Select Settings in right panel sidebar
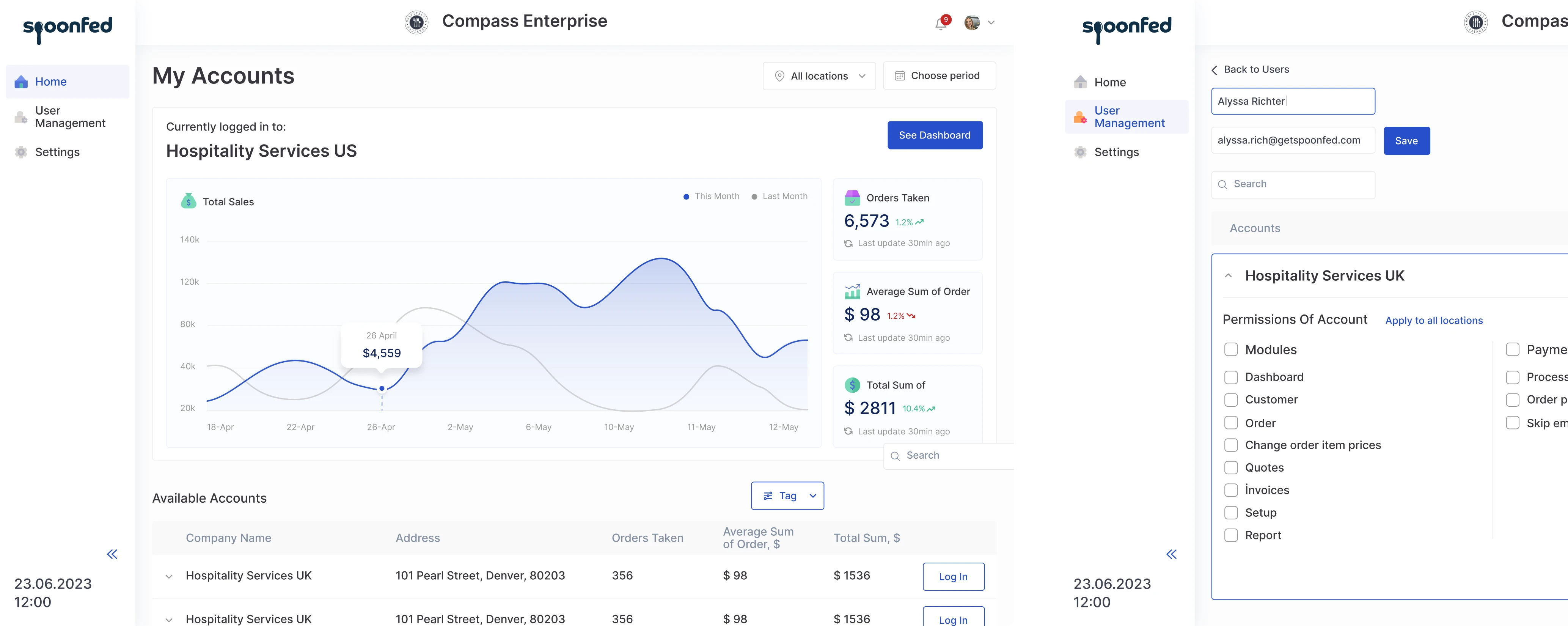1568x626 pixels. [1116, 152]
